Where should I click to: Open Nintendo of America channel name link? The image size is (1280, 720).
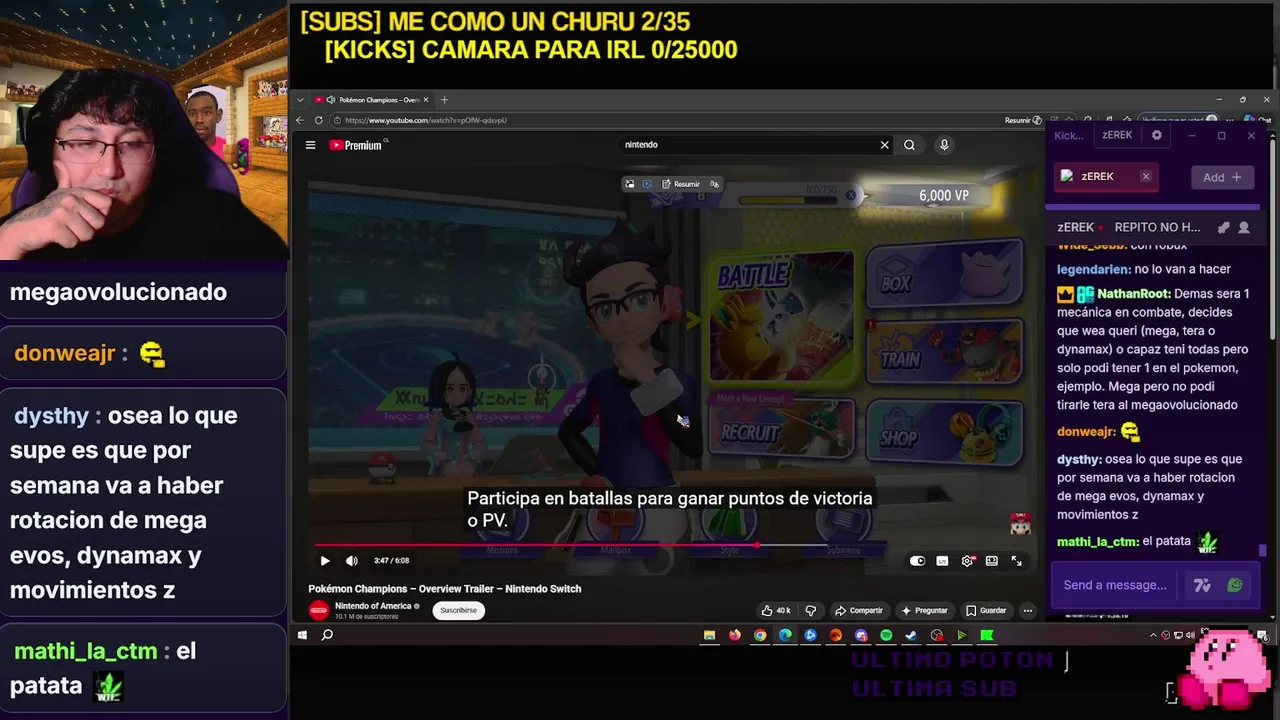tap(373, 606)
